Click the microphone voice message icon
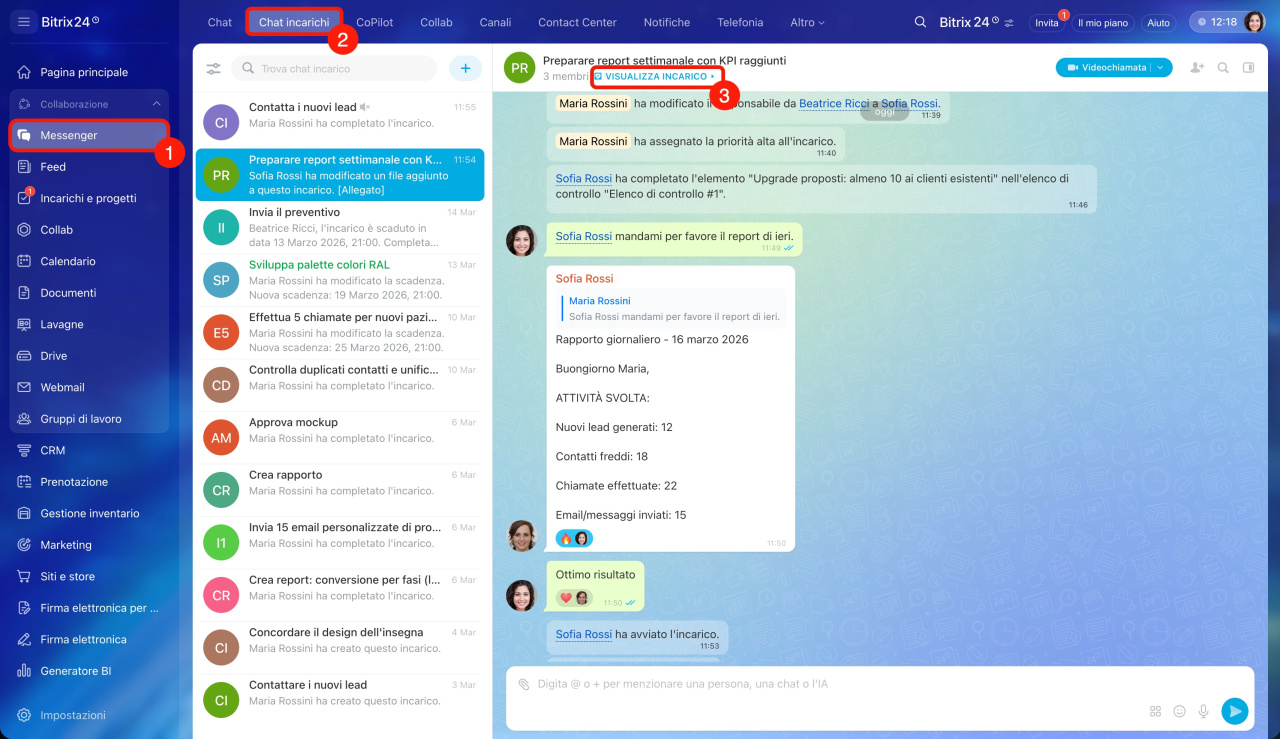 tap(1203, 711)
